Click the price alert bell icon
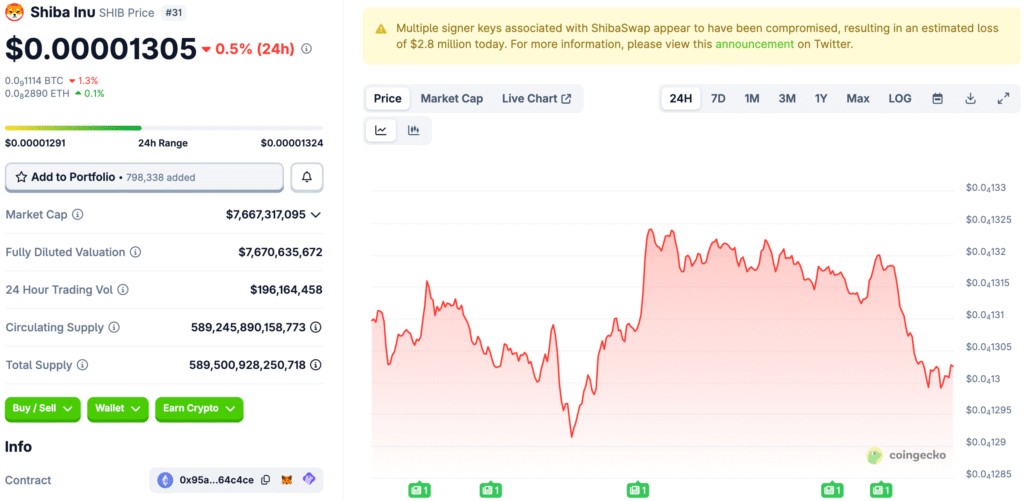 307,177
